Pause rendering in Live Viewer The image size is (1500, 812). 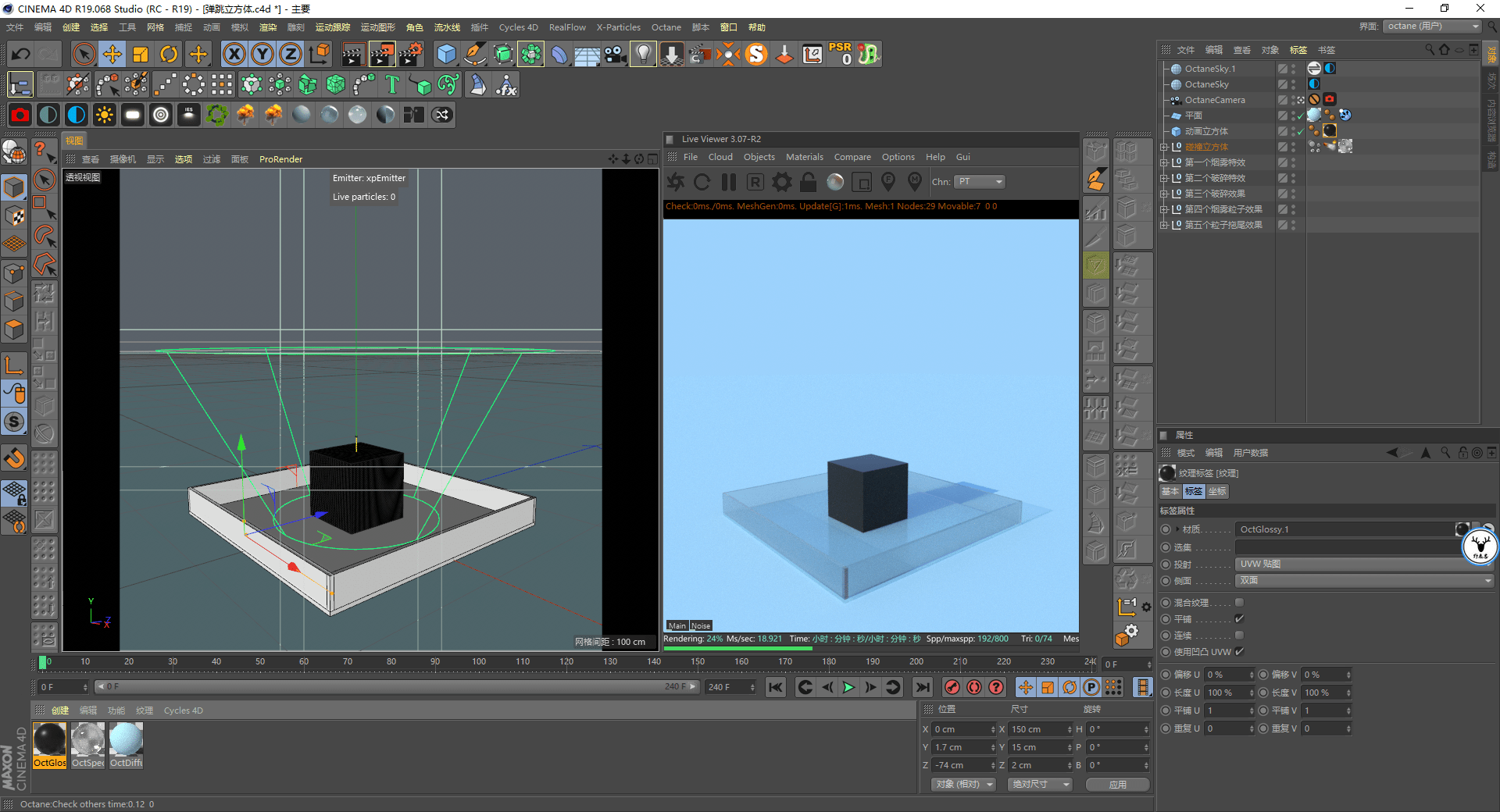pos(729,182)
